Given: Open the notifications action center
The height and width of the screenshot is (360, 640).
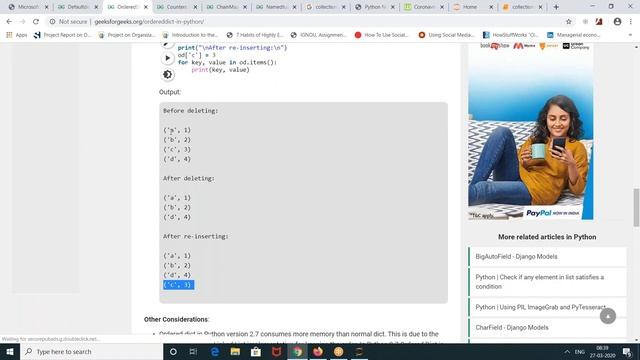Looking at the screenshot, I should pos(627,351).
